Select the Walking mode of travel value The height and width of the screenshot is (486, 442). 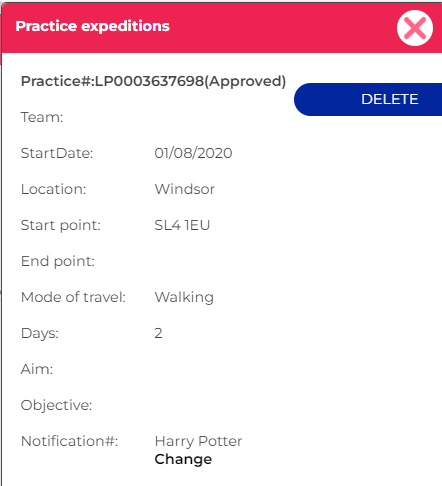(184, 297)
